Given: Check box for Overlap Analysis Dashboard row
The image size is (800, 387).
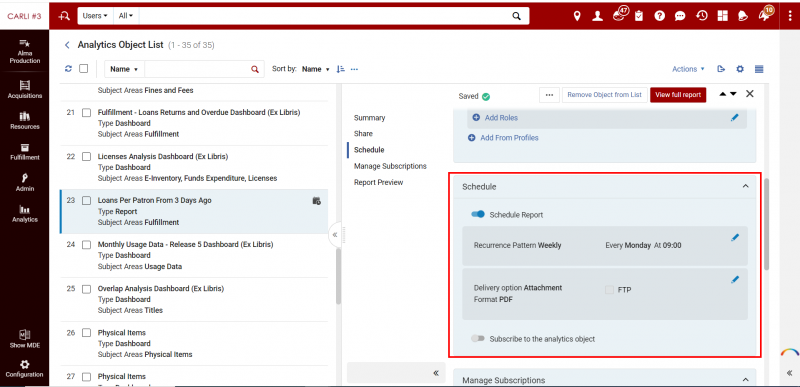Looking at the screenshot, I should pos(86,289).
